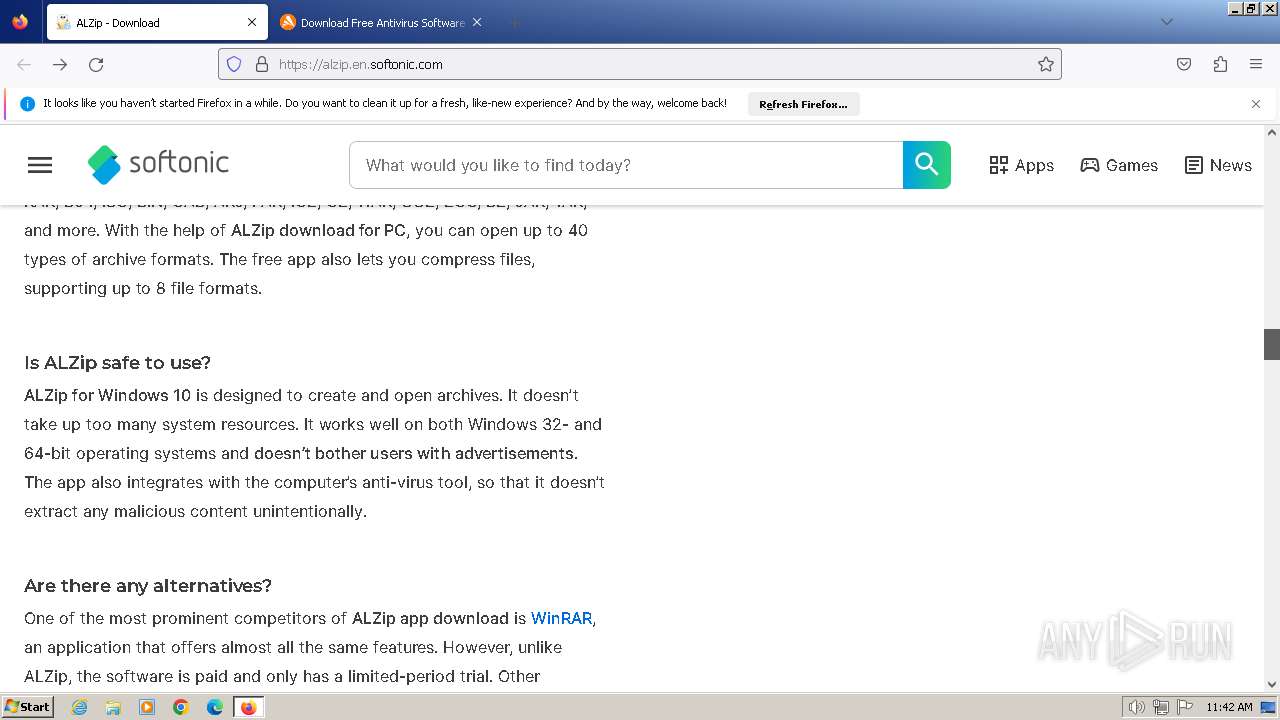Image resolution: width=1280 pixels, height=720 pixels.
Task: Submit search with the magnifier button
Action: click(x=927, y=165)
